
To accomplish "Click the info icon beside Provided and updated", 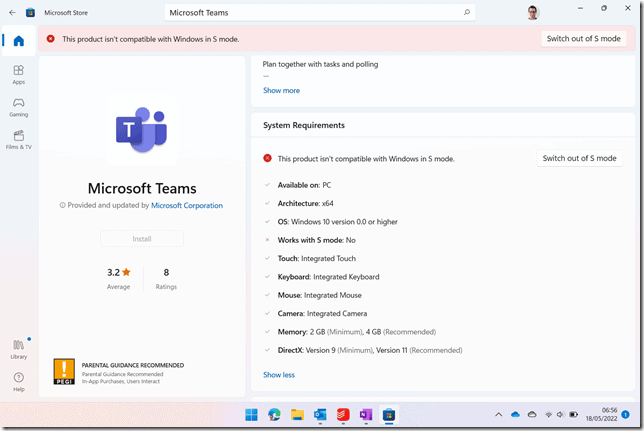I will tap(62, 205).
